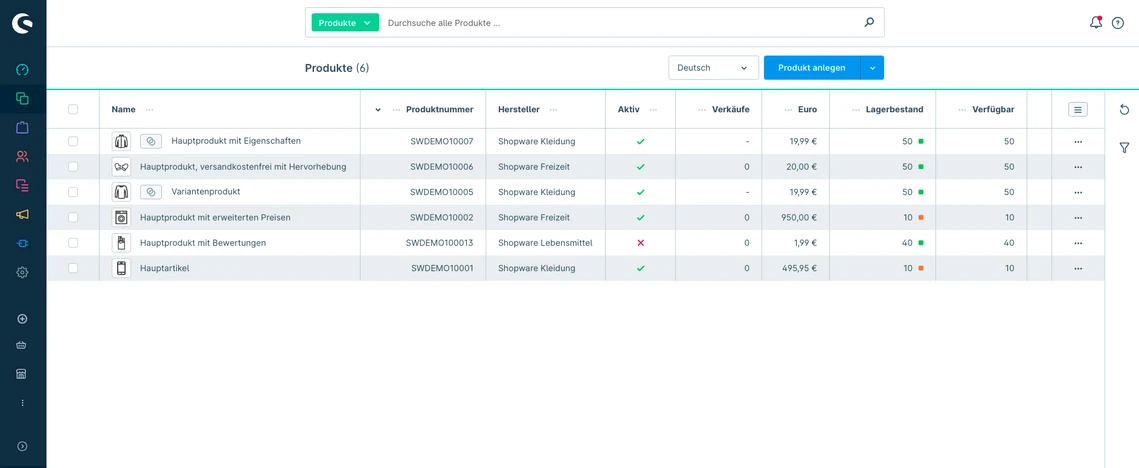
Task: Expand the arrow next to Produkt anlegen
Action: click(872, 68)
